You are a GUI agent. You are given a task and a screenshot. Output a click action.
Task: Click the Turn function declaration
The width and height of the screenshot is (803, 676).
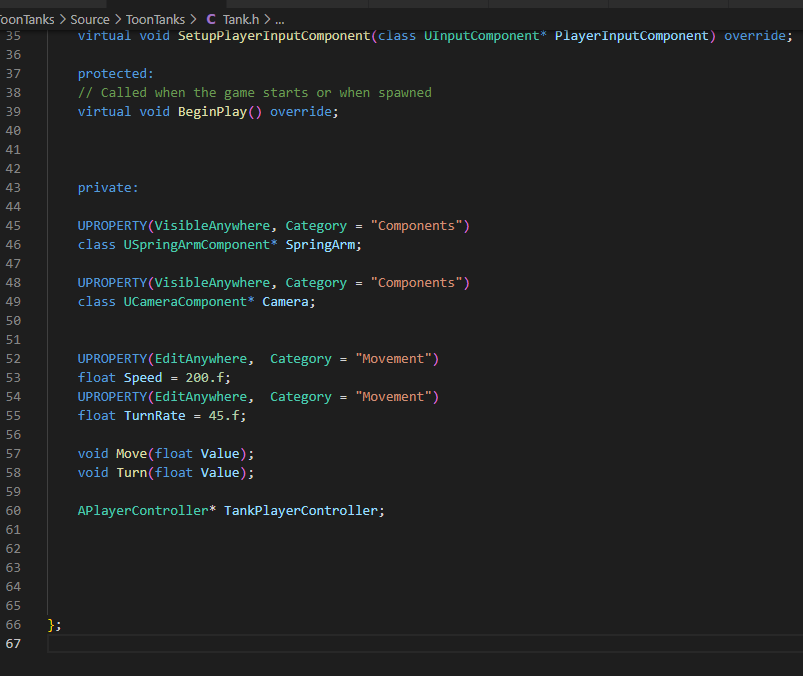tap(129, 472)
